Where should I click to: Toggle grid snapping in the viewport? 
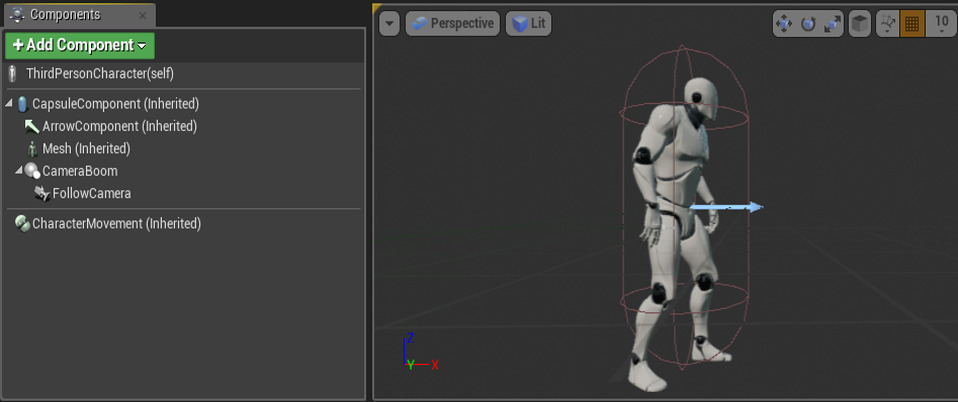[x=912, y=24]
